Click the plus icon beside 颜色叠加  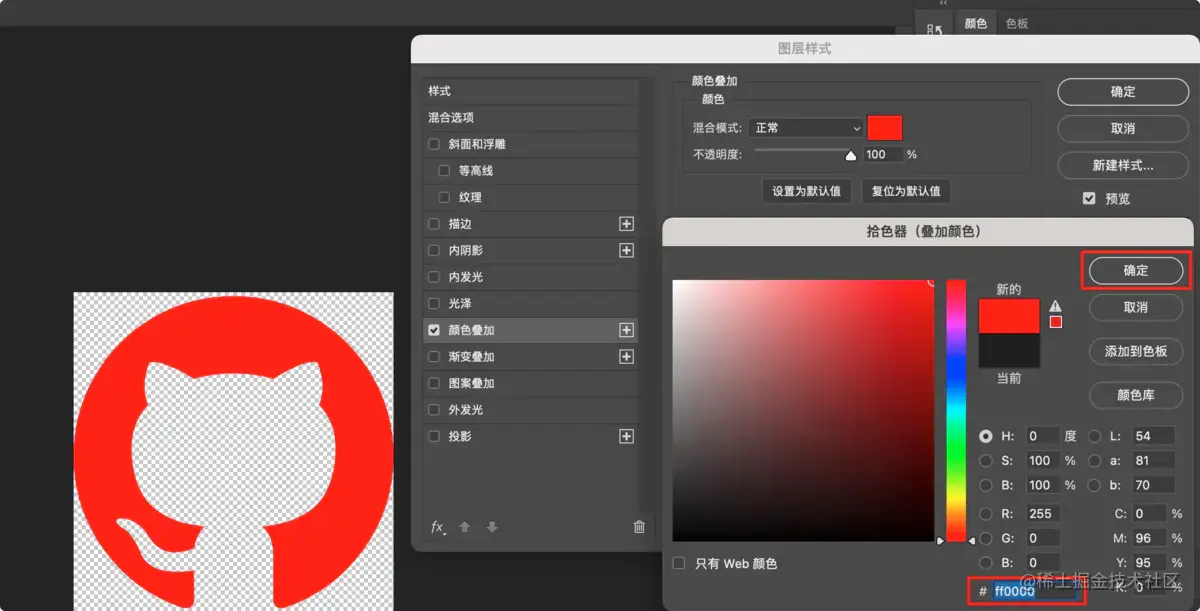[x=626, y=330]
